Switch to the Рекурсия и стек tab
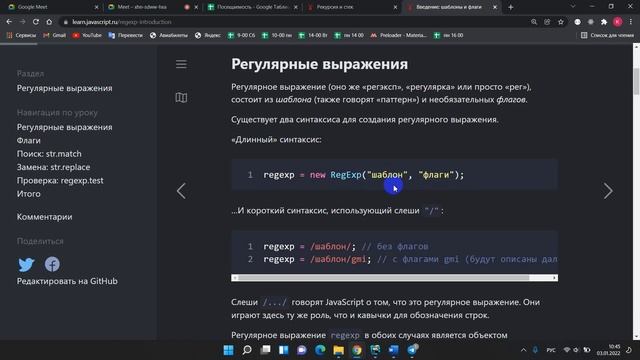The image size is (640, 360). click(x=351, y=7)
